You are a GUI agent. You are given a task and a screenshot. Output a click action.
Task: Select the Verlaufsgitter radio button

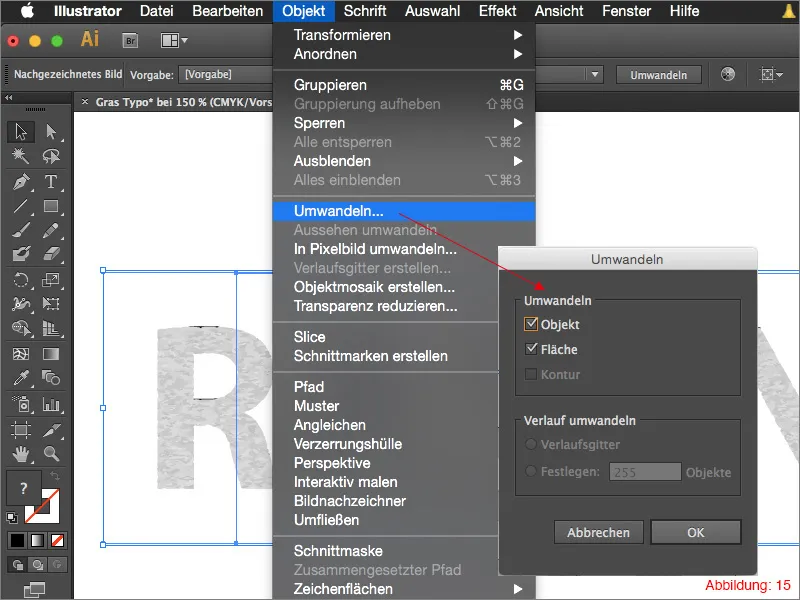click(x=531, y=444)
